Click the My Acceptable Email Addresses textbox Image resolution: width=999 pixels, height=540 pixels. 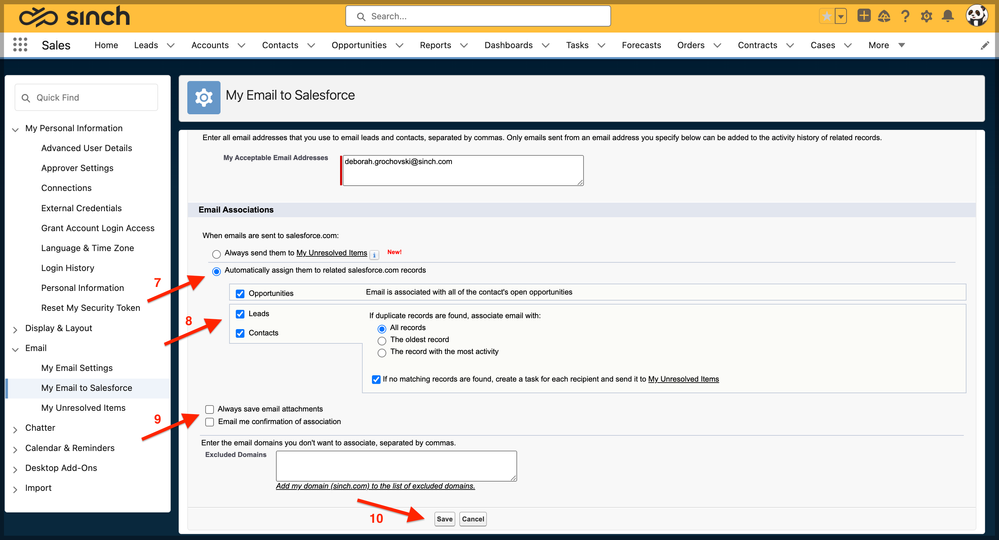(x=463, y=171)
